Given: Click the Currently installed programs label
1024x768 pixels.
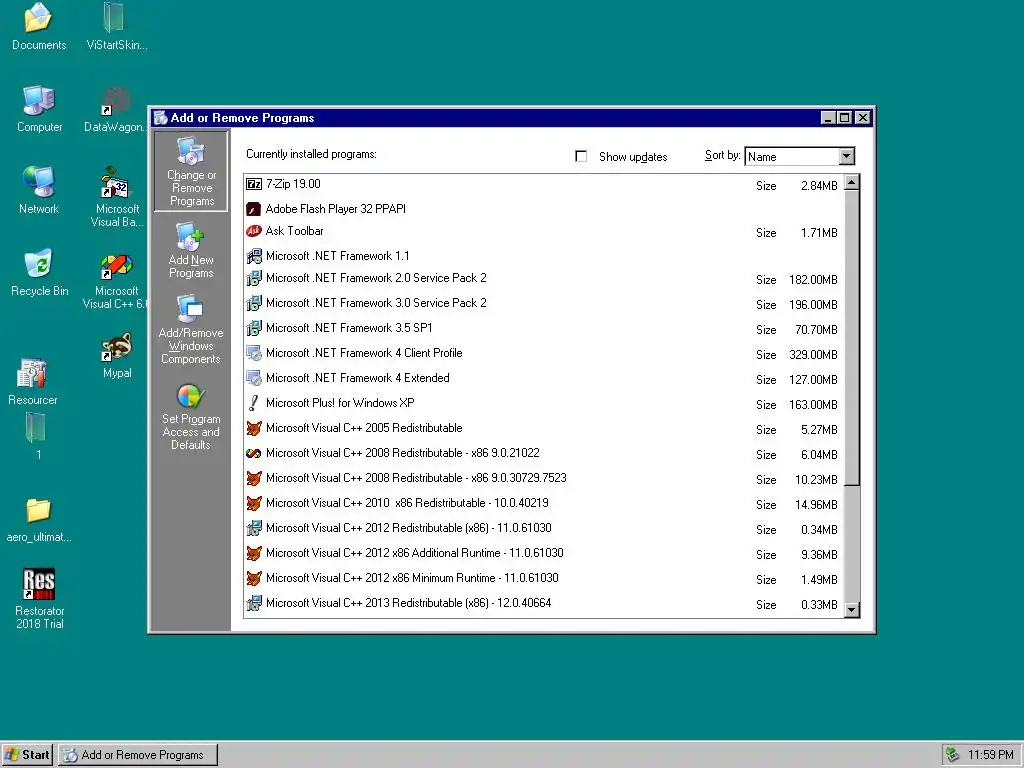Looking at the screenshot, I should [311, 154].
